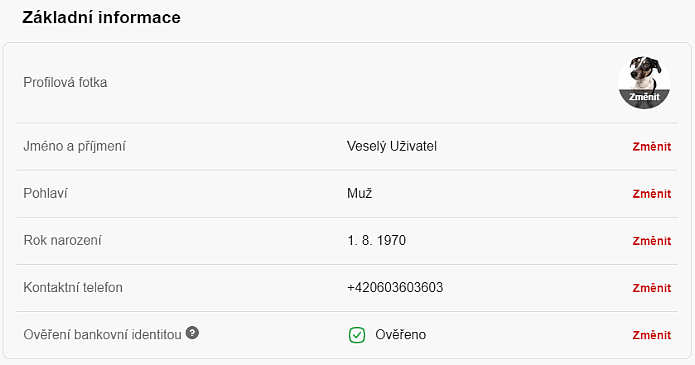
Task: Click the Kontaktní telefon label
Action: coord(73,287)
